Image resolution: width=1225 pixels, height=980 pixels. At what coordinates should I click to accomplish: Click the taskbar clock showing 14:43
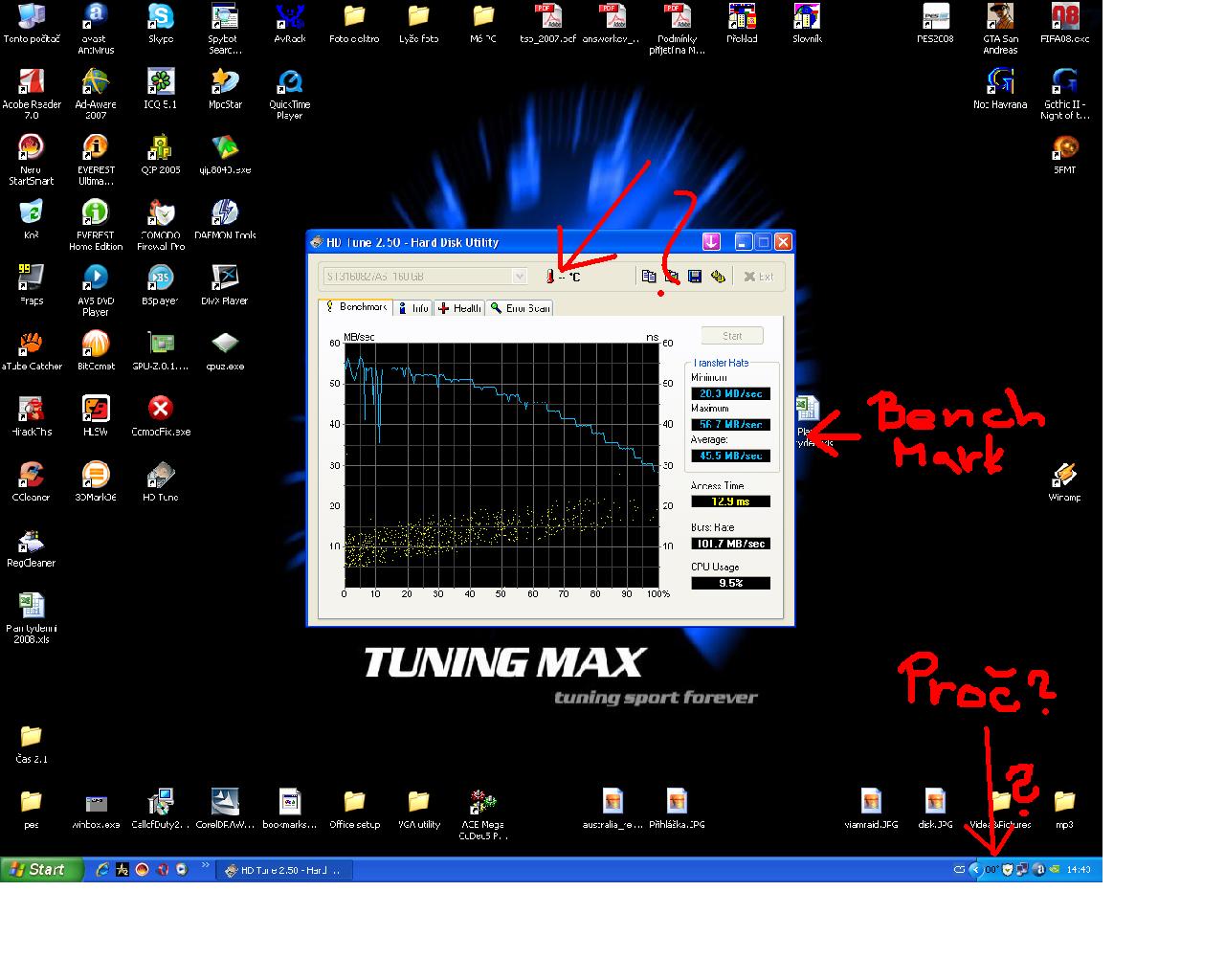pyautogui.click(x=1079, y=870)
